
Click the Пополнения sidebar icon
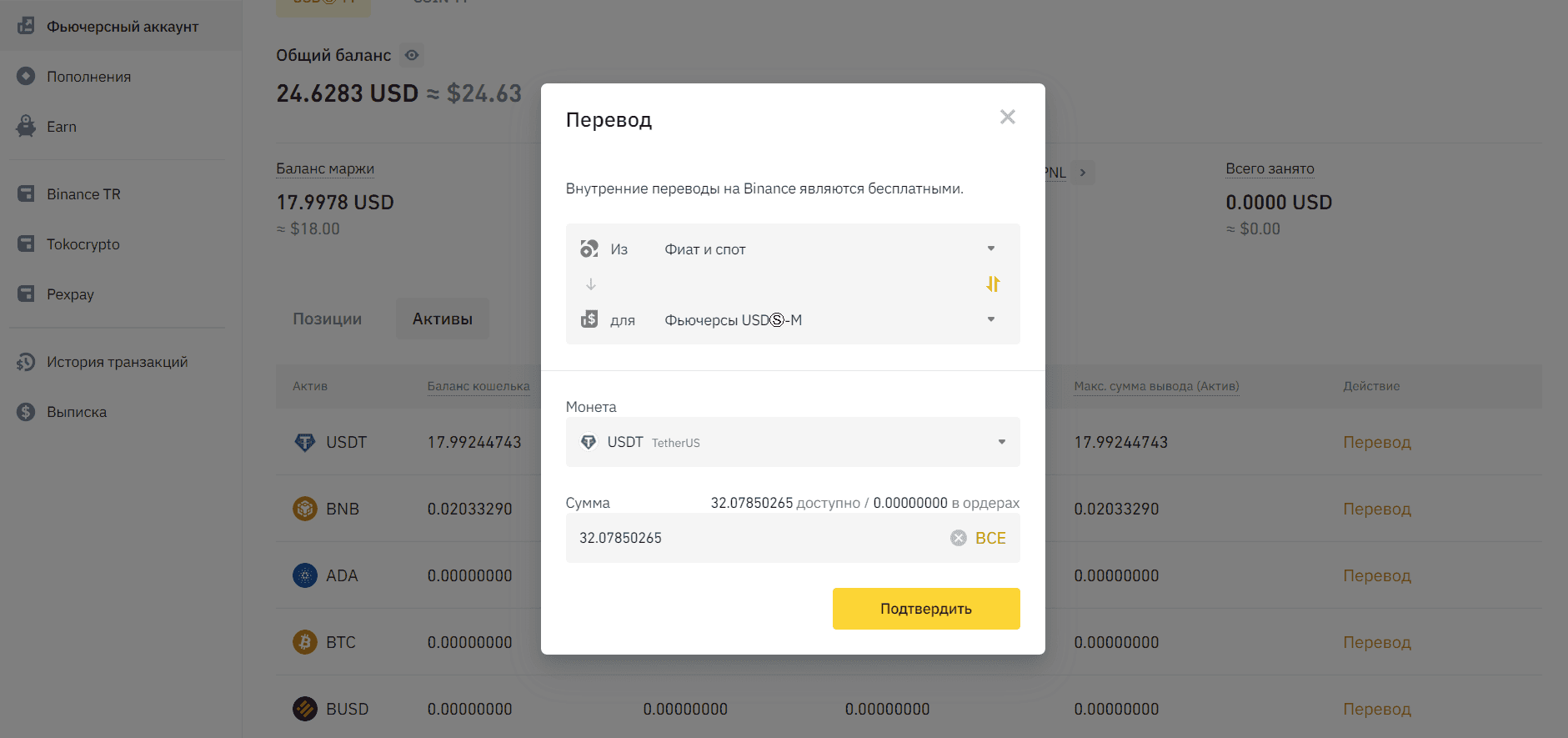point(26,76)
